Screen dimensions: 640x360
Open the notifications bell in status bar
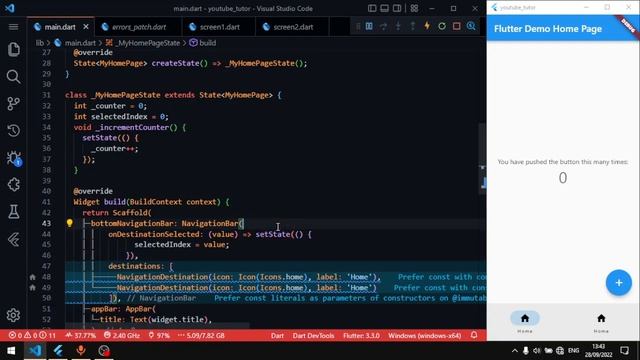[474, 336]
